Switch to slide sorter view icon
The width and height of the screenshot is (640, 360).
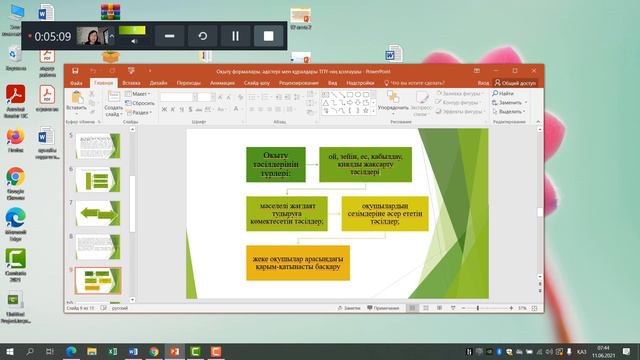coord(426,308)
